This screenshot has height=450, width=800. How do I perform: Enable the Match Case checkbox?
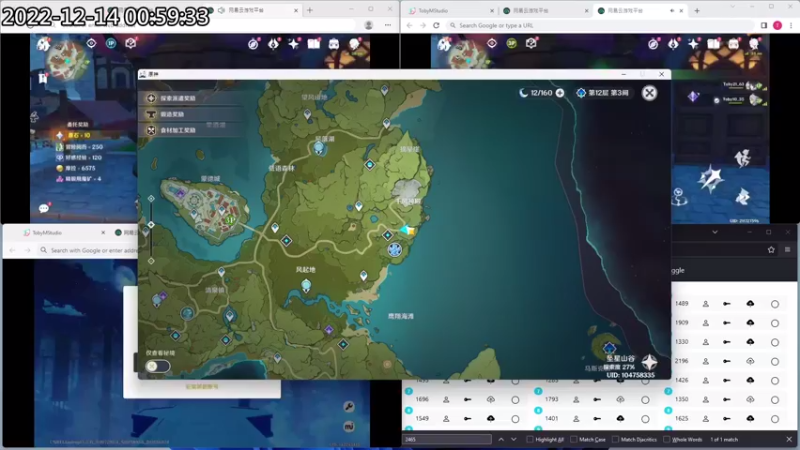tap(573, 439)
